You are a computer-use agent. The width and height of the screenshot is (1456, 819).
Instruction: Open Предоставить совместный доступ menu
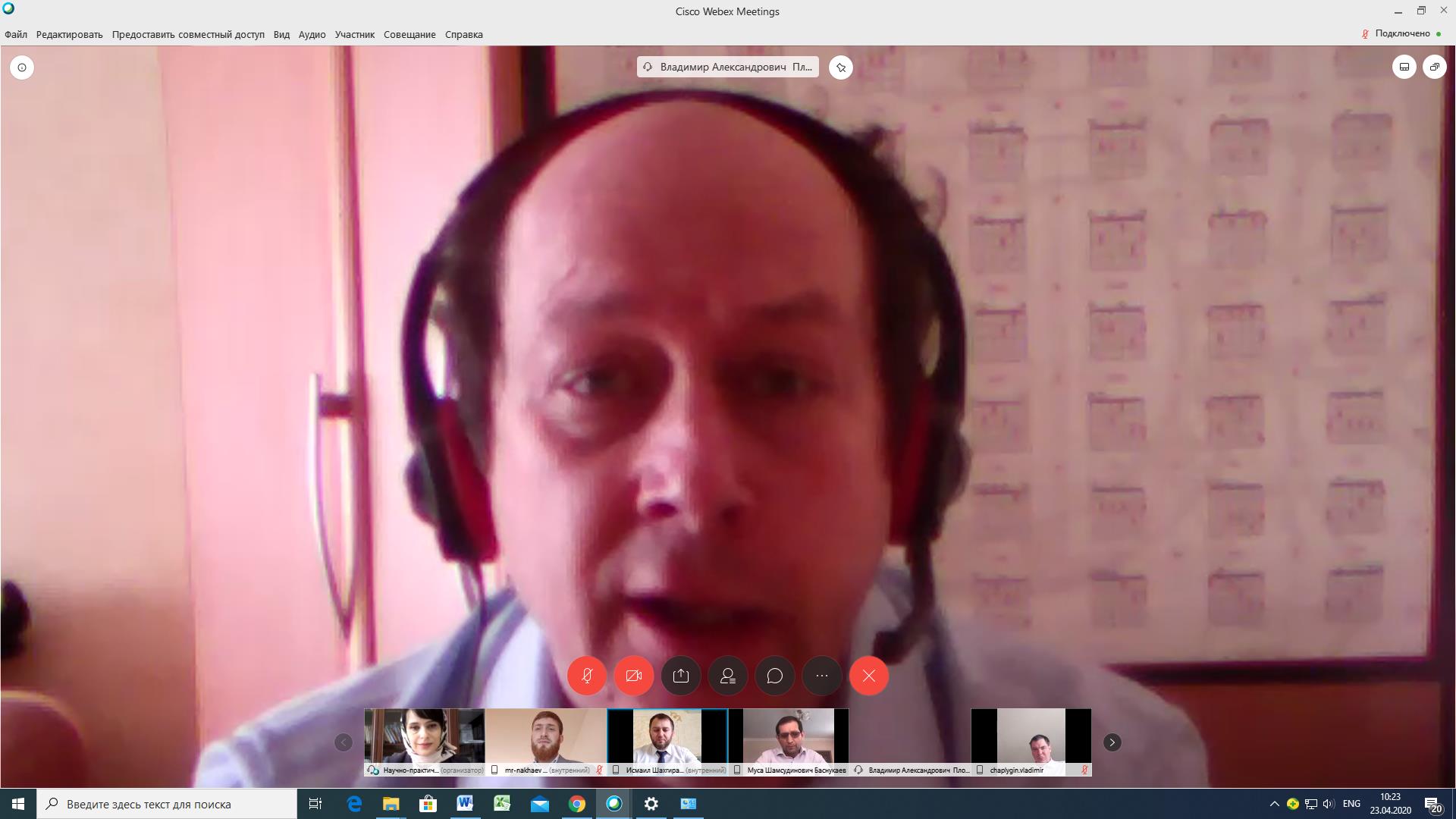coord(188,34)
